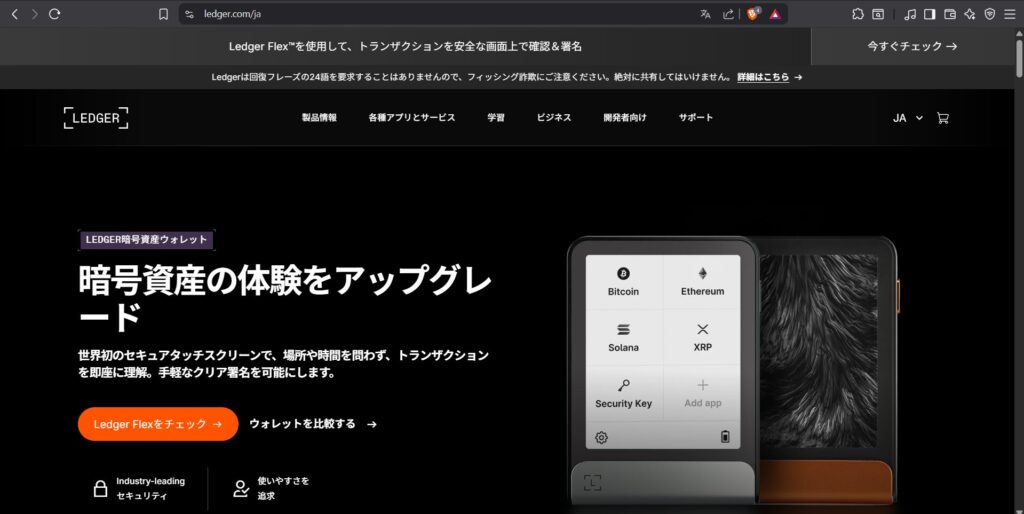
Task: Open the Brave VPN shield icon
Action: pyautogui.click(x=990, y=14)
